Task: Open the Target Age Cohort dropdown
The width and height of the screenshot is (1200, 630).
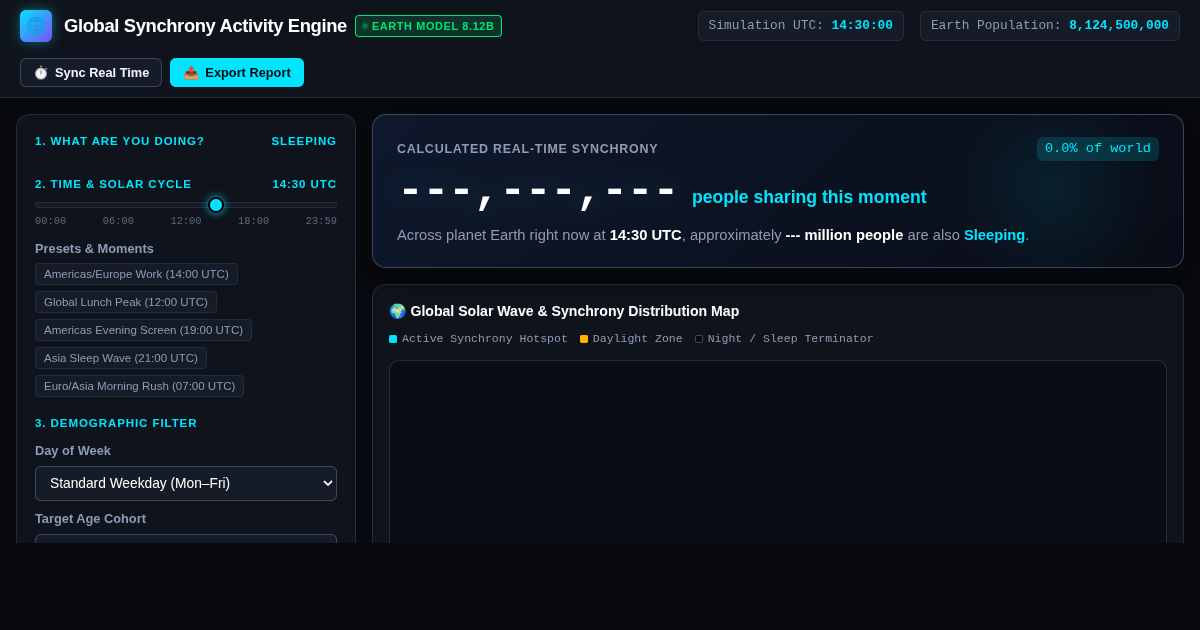Action: point(186,538)
